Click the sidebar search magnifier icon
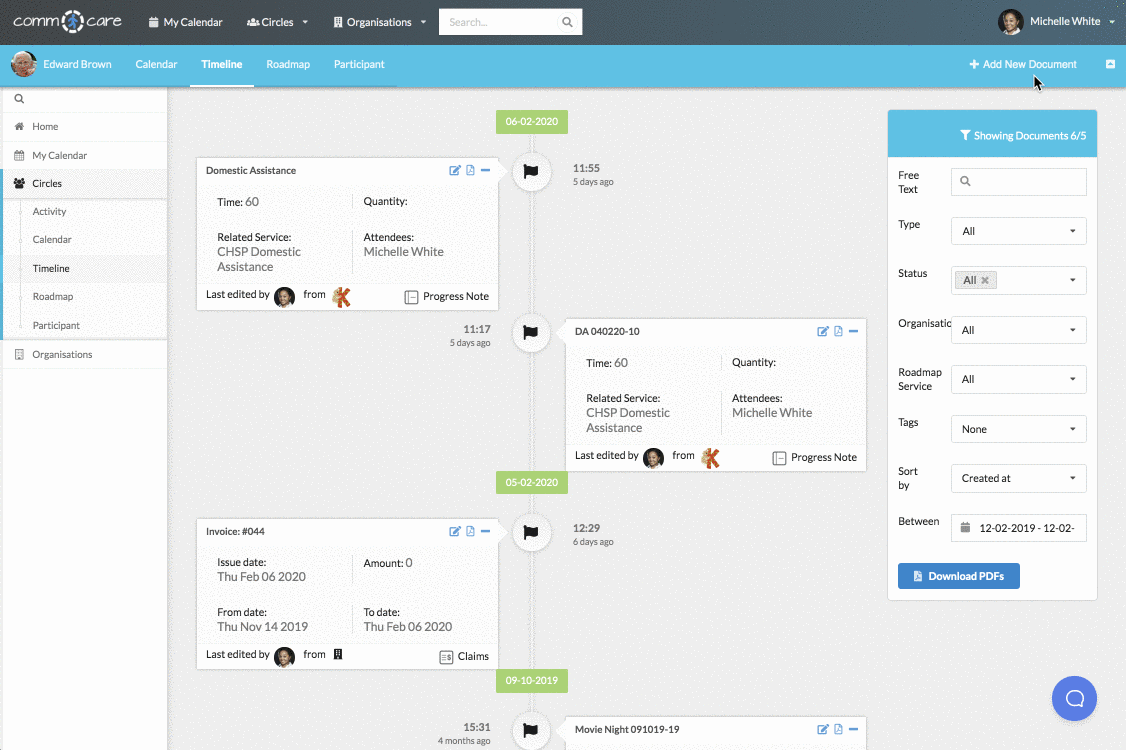The image size is (1126, 750). (19, 99)
